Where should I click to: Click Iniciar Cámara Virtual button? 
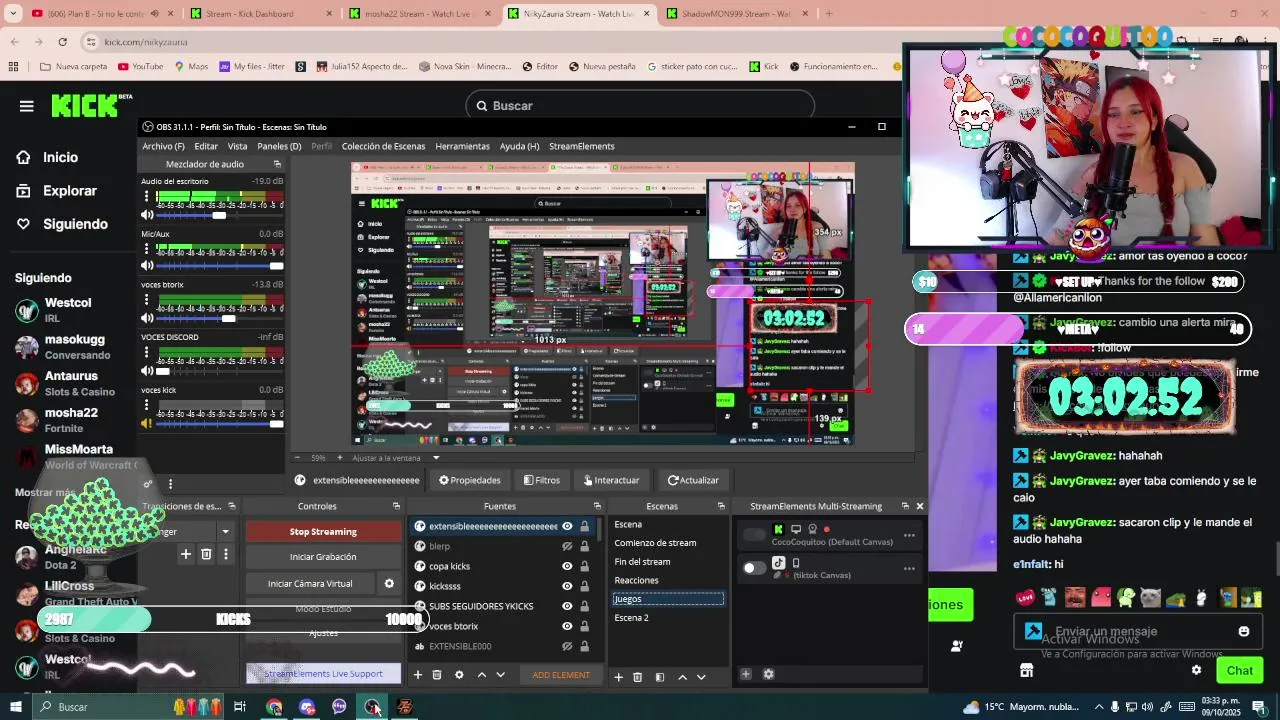(310, 584)
